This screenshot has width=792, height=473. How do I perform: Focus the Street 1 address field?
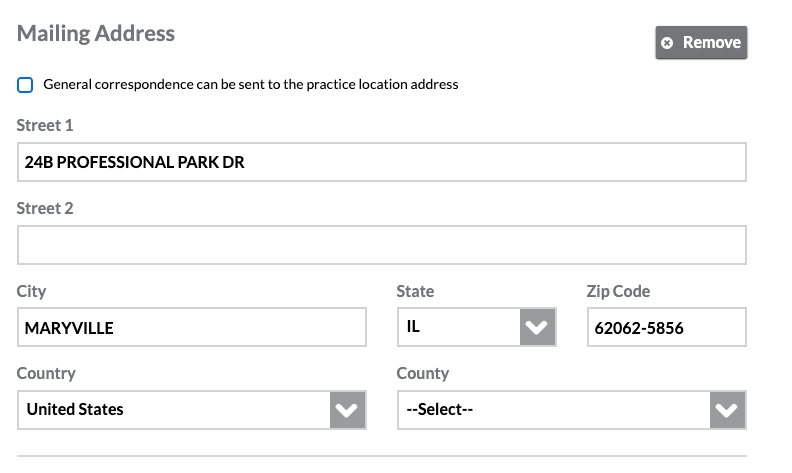381,162
